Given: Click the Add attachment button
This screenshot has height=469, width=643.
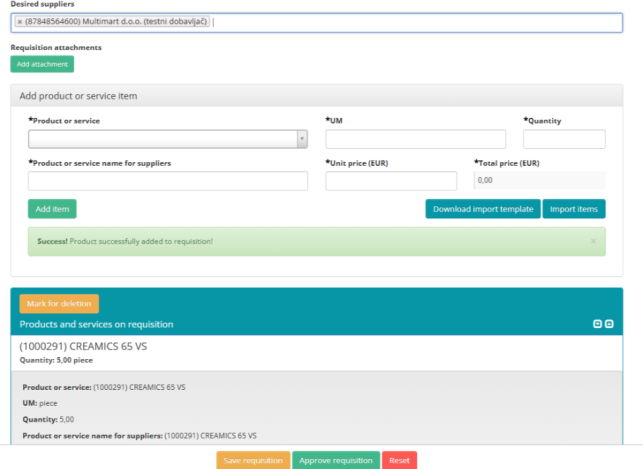Looking at the screenshot, I should pyautogui.click(x=42, y=64).
